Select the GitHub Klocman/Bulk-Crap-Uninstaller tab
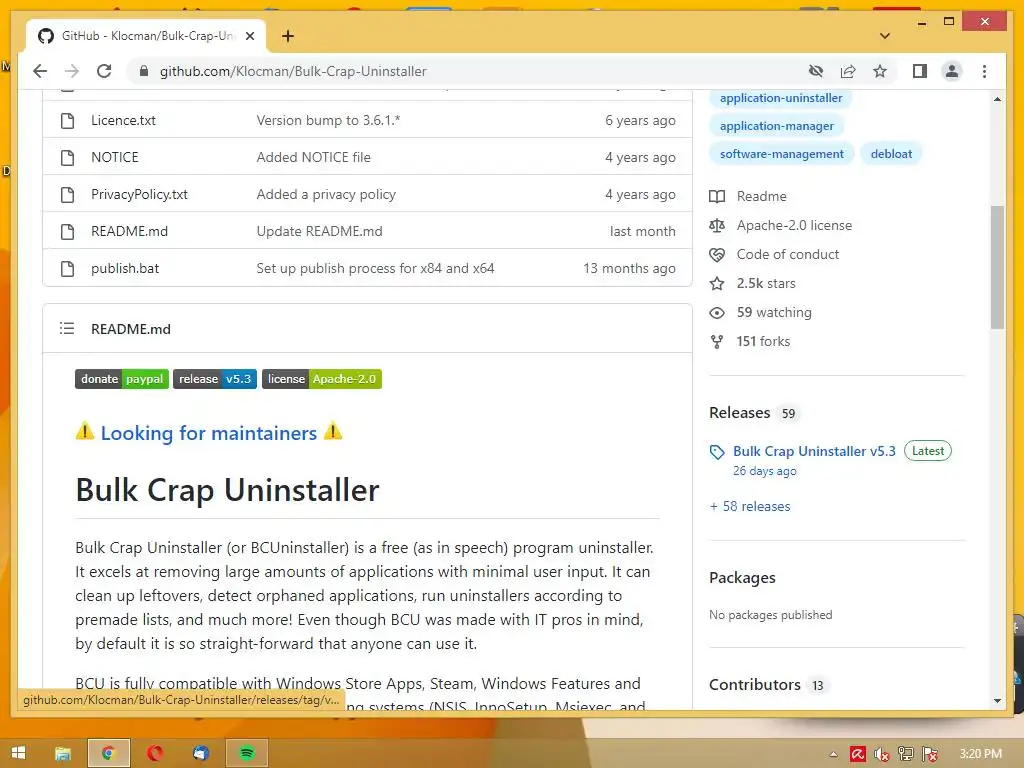The width and height of the screenshot is (1024, 768). pos(146,36)
